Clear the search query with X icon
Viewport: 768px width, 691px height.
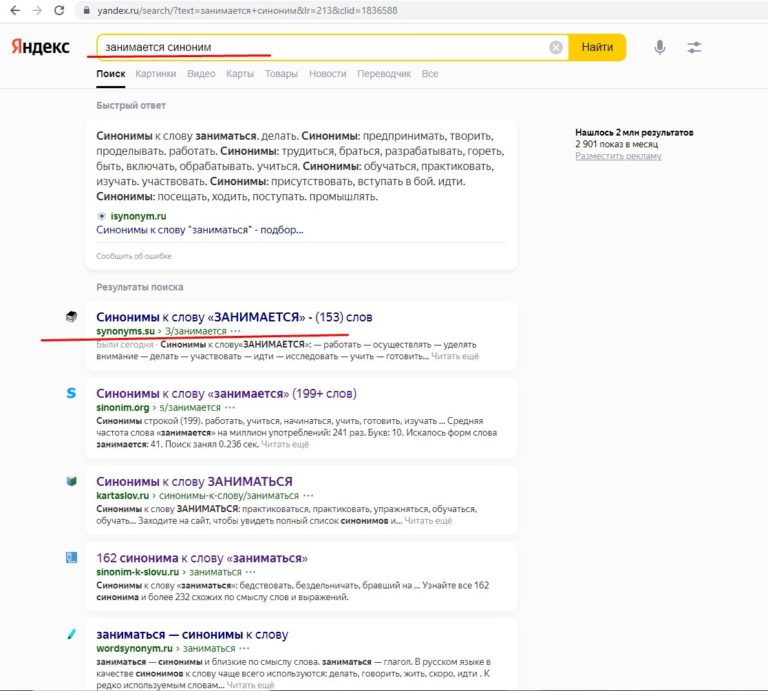click(555, 48)
